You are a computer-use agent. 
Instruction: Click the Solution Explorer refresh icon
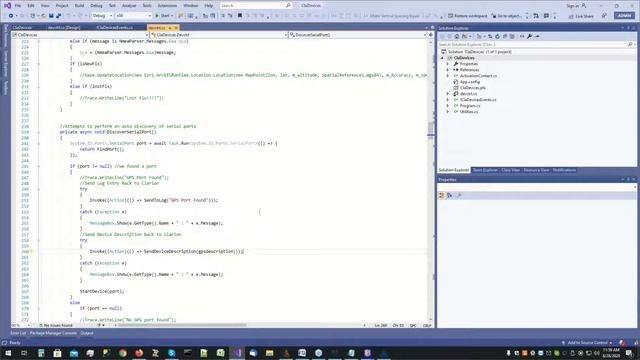(x=497, y=36)
